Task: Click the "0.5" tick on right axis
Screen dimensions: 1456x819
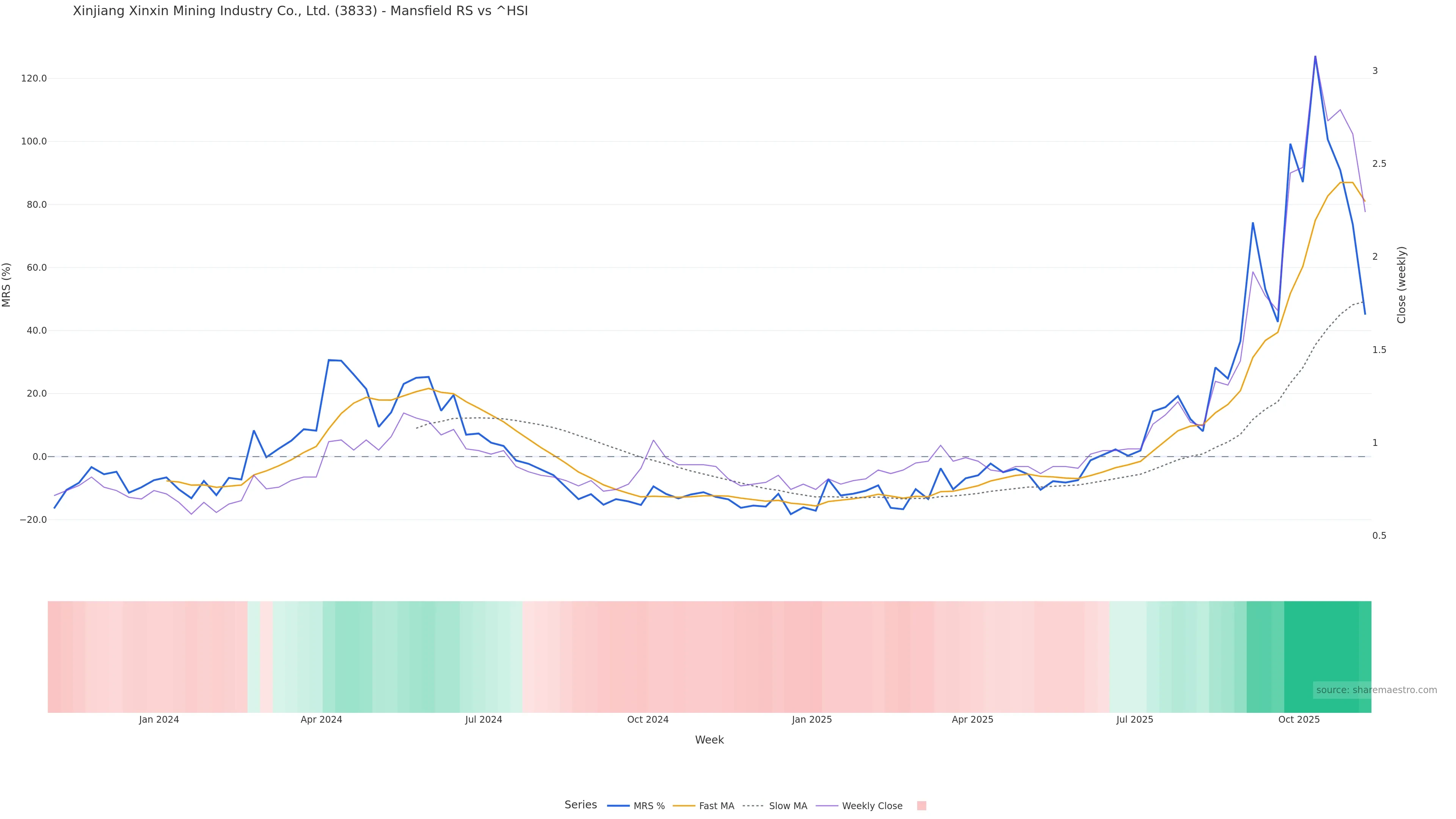Action: (x=1379, y=536)
